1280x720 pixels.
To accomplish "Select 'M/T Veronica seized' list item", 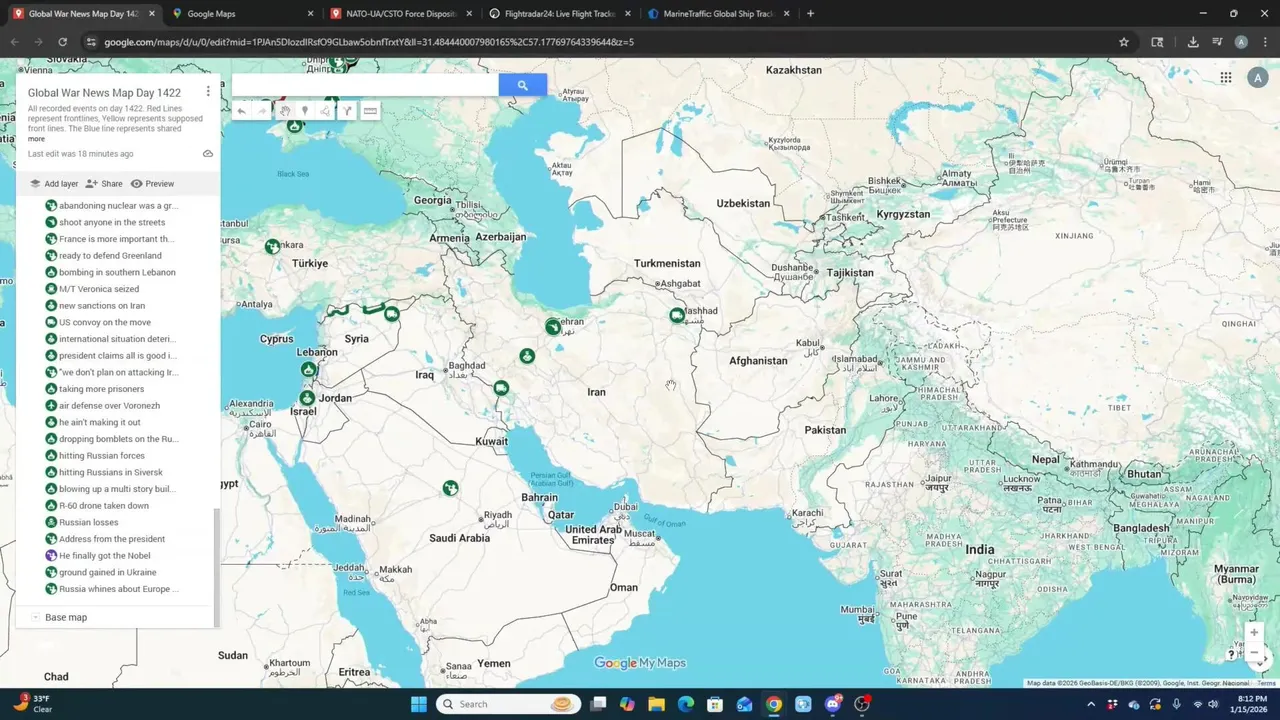I will (x=99, y=289).
